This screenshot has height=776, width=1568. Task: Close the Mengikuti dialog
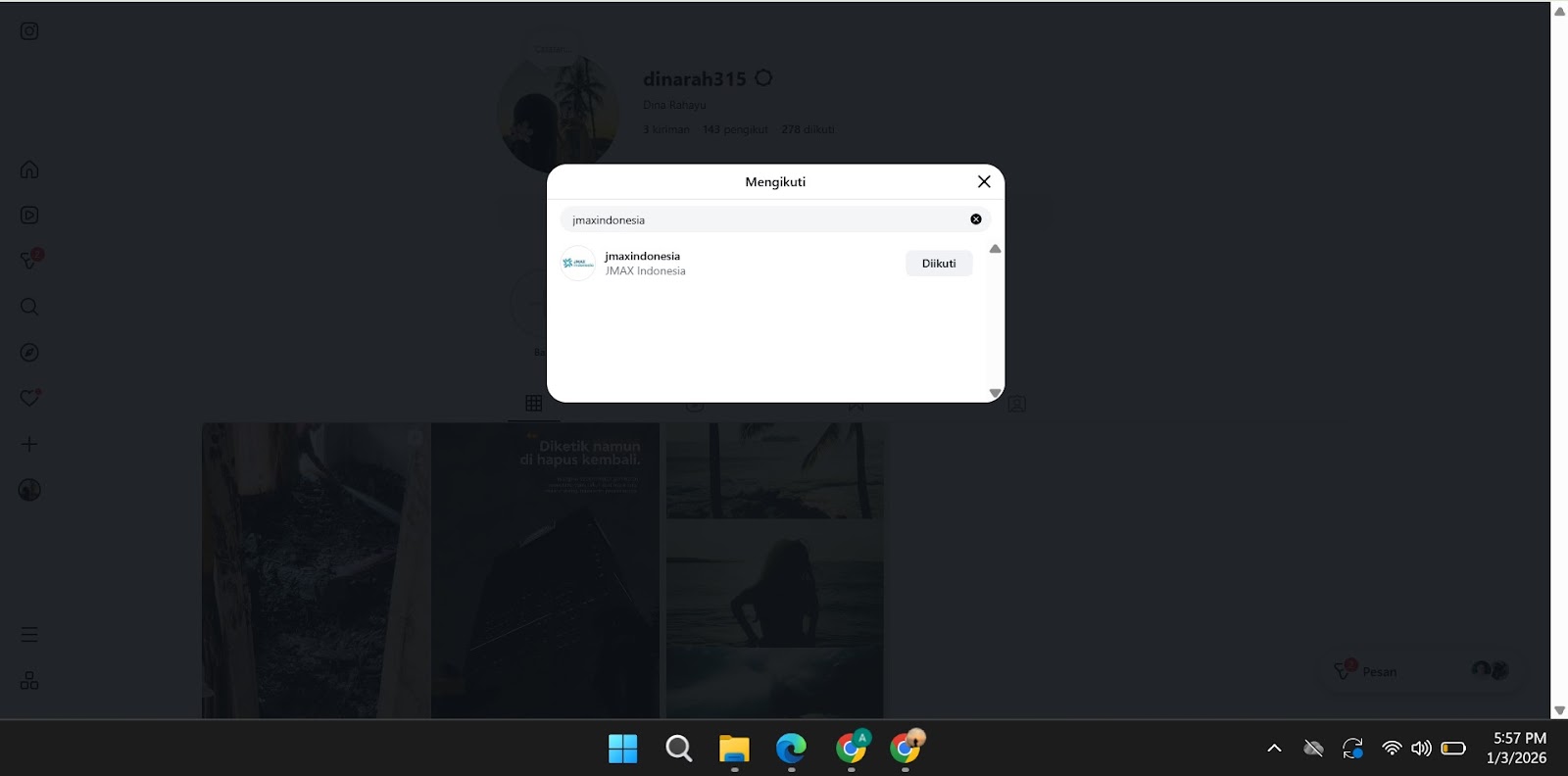coord(984,181)
